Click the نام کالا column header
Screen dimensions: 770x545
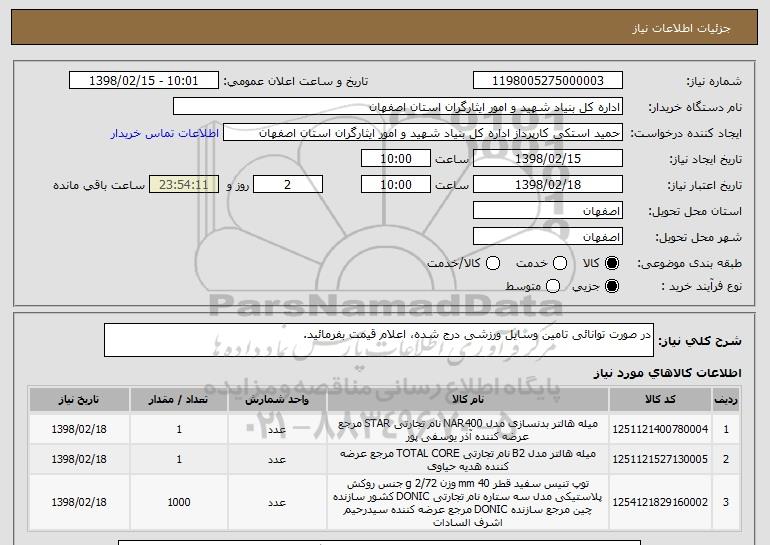point(468,399)
